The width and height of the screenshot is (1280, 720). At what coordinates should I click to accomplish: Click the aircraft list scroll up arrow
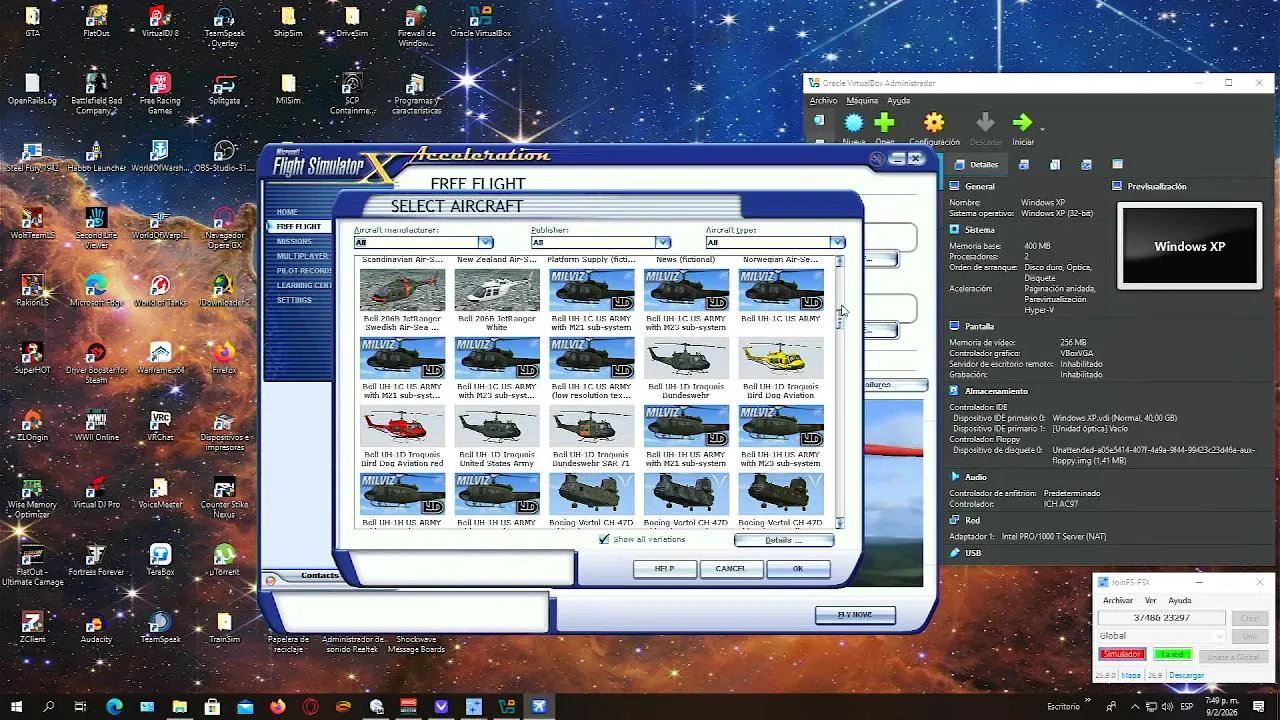839,261
